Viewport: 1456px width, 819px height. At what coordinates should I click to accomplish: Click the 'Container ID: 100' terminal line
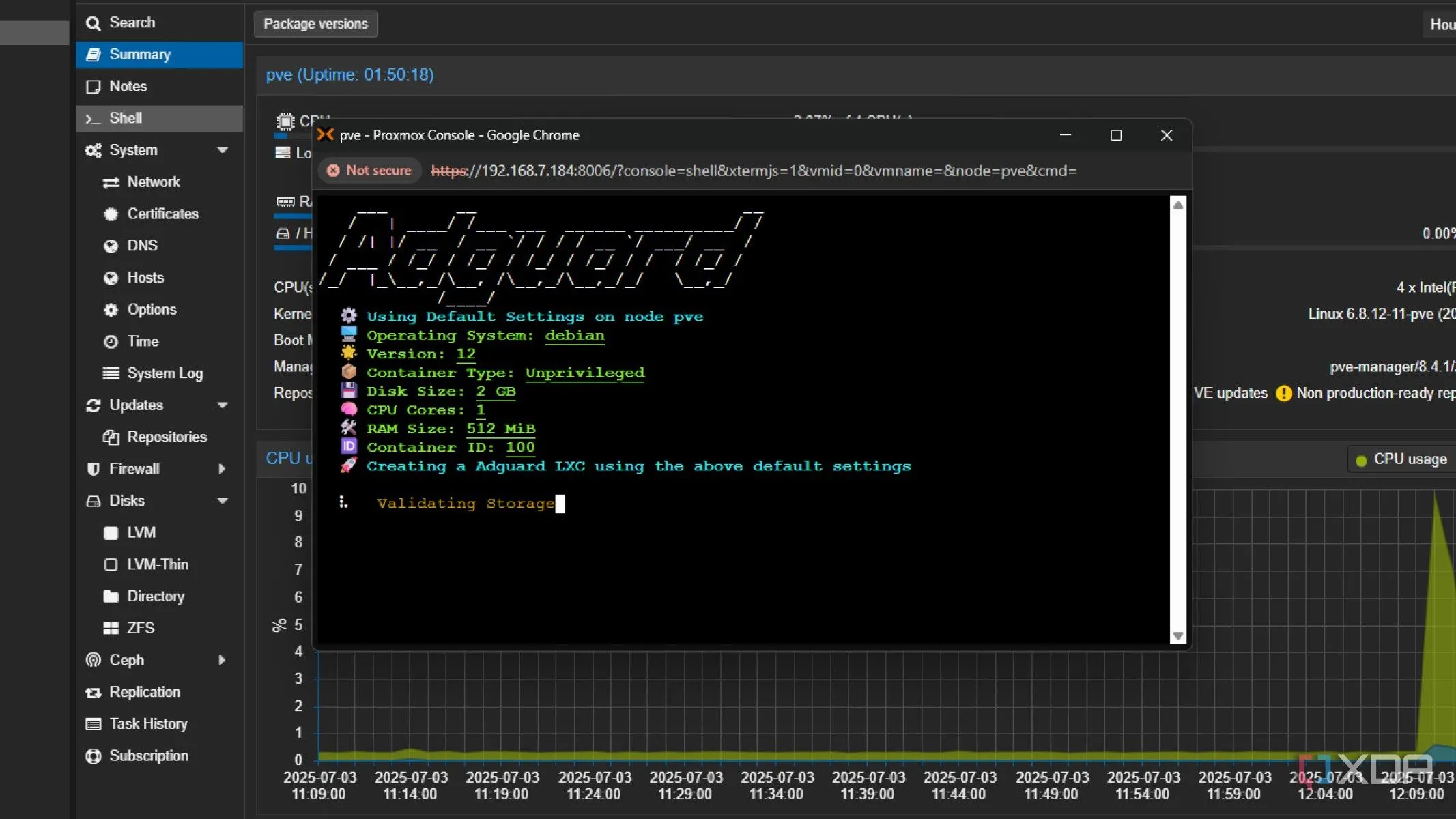click(x=451, y=448)
